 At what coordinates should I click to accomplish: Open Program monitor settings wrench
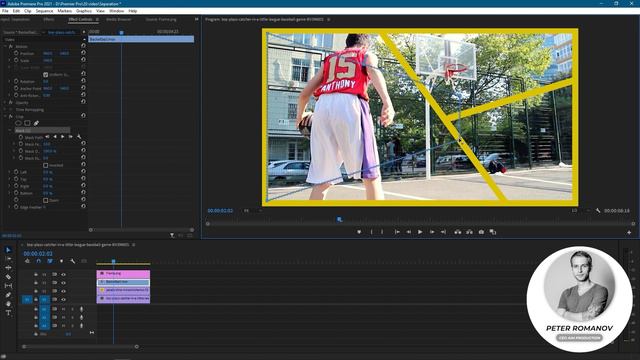[x=598, y=211]
